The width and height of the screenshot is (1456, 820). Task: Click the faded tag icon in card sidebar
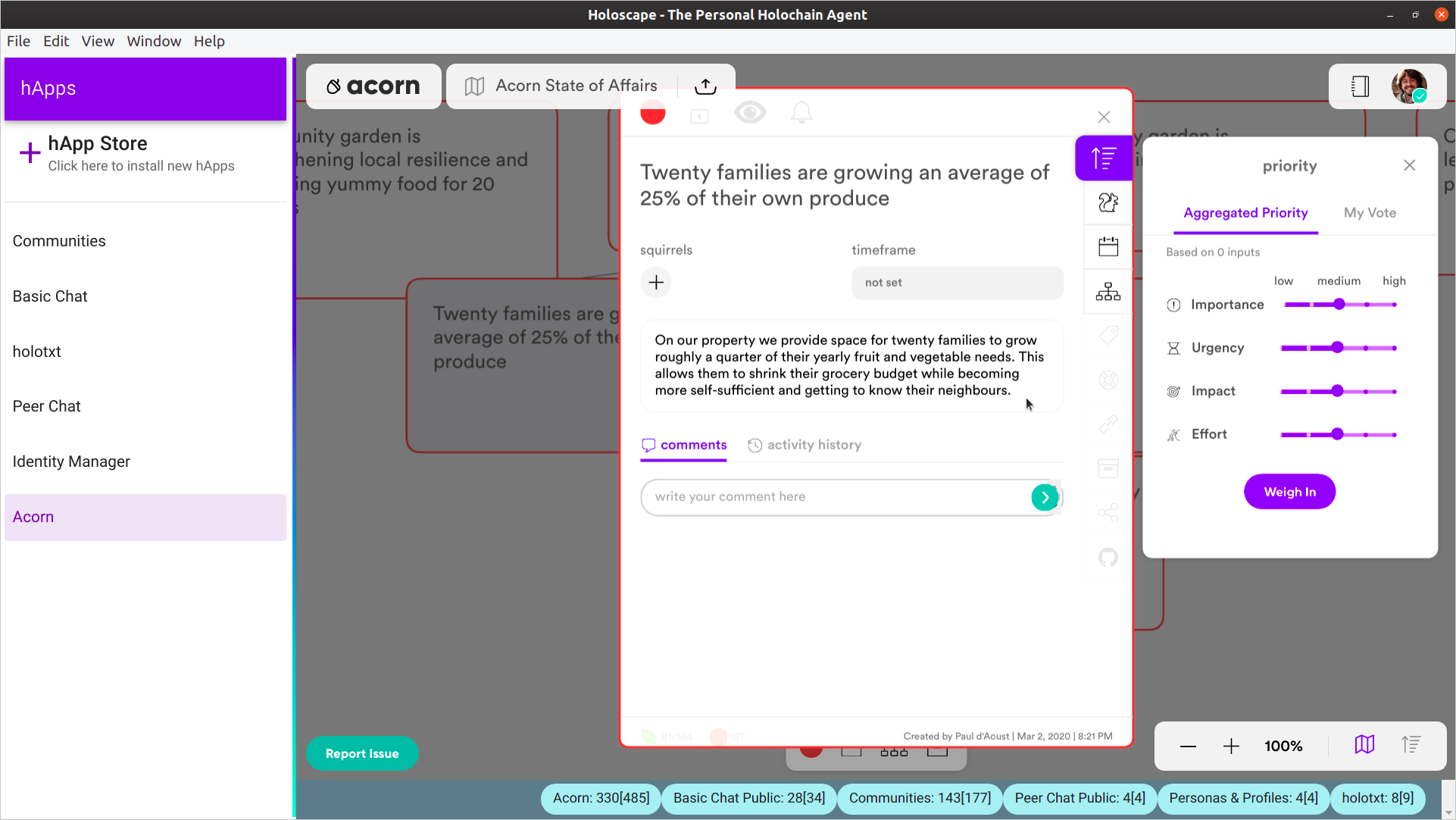click(x=1108, y=335)
